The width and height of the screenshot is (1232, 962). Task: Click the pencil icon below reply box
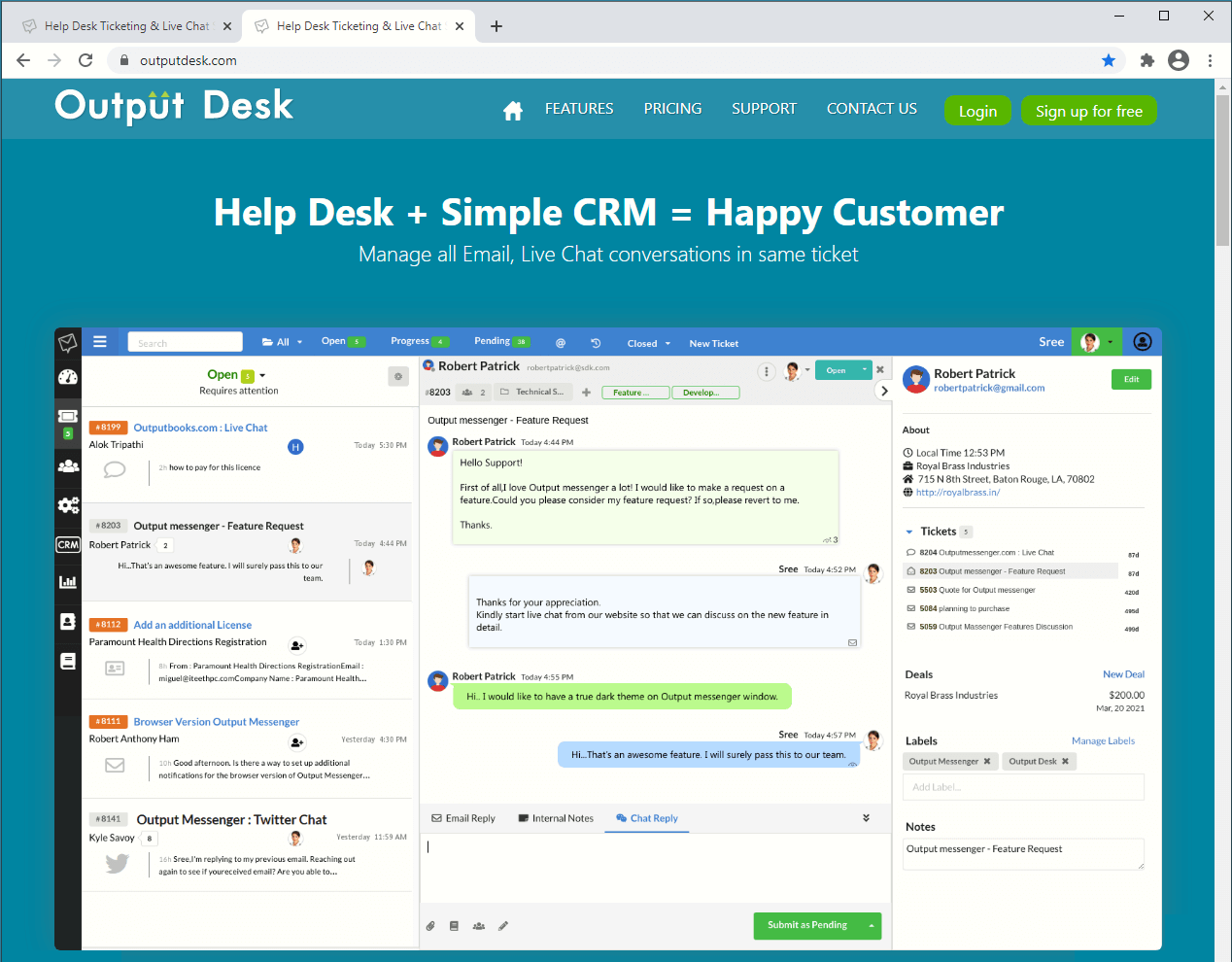pos(503,926)
